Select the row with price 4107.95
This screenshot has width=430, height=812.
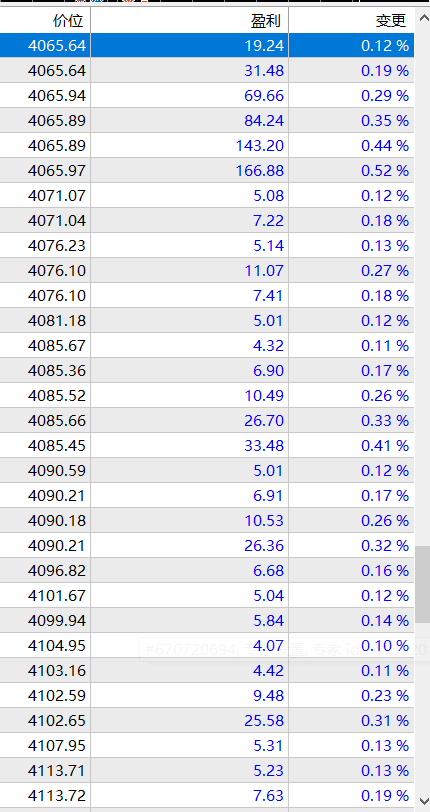click(x=207, y=745)
